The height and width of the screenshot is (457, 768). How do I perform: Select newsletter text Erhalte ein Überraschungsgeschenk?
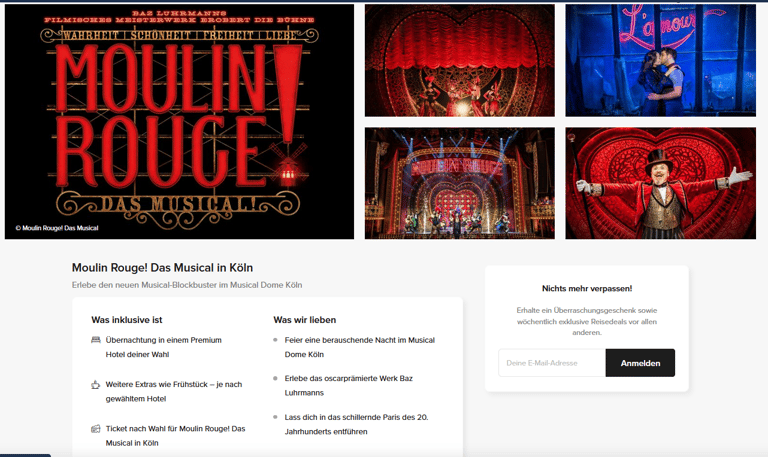click(587, 321)
